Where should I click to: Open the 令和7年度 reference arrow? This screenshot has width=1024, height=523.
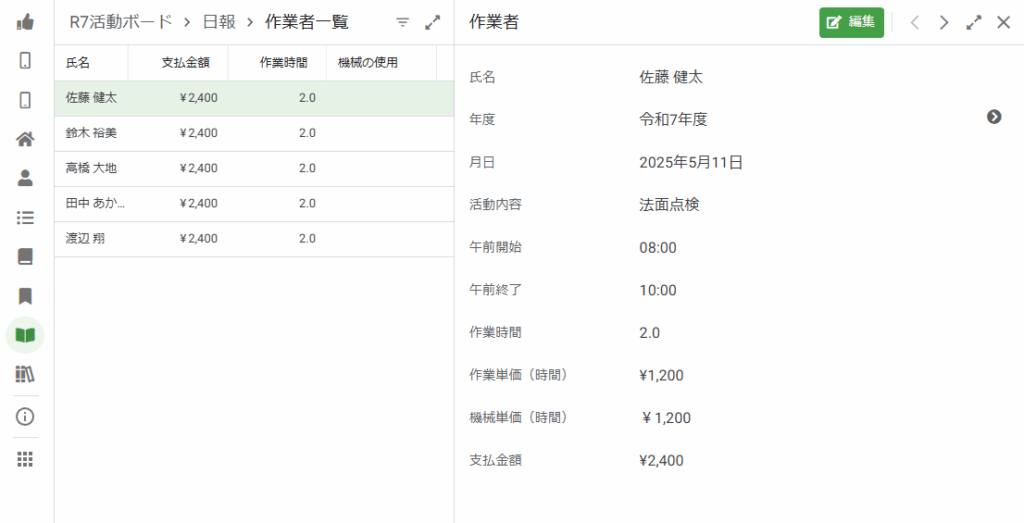(994, 117)
